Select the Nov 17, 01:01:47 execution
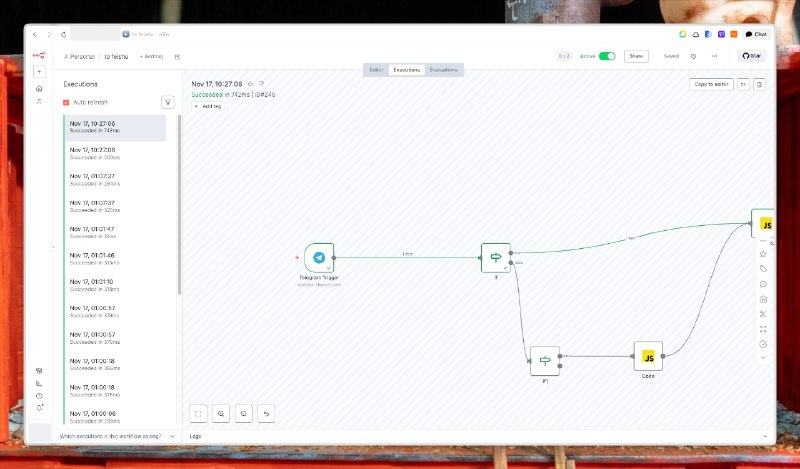Screen dimensions: 800x469 click(114, 232)
